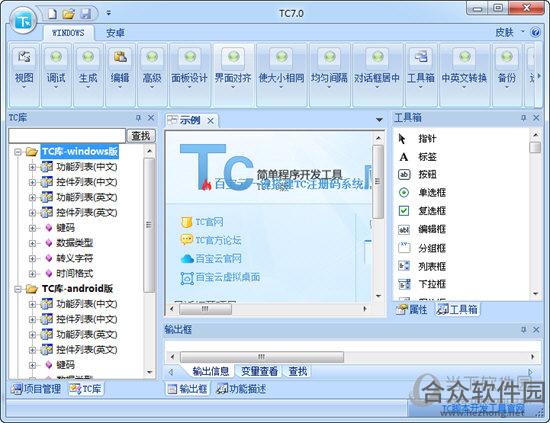Expand the 转义字符 tree node

(x=33, y=259)
